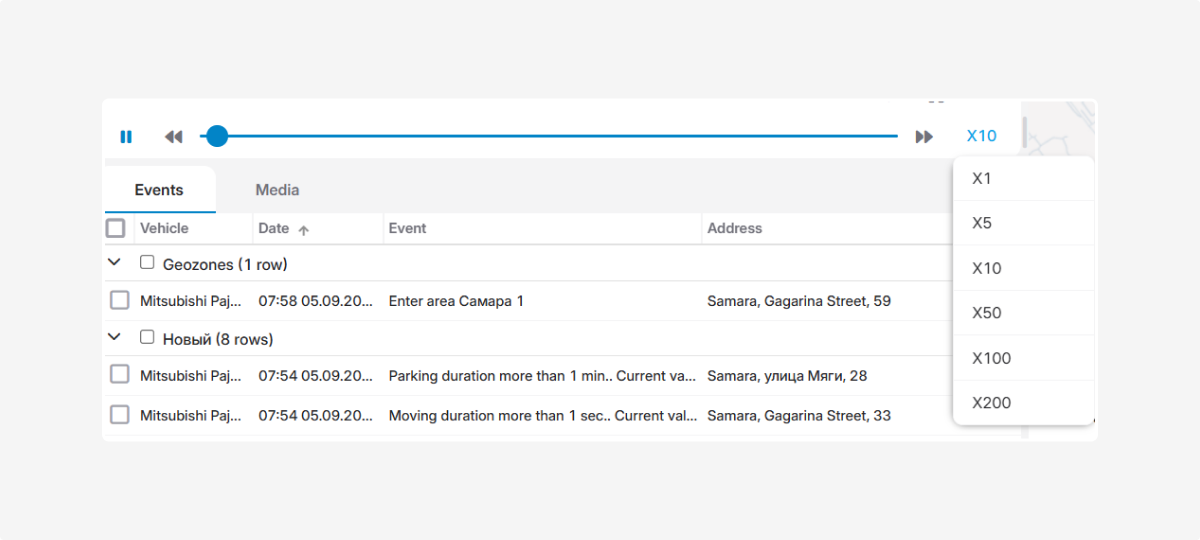The width and height of the screenshot is (1200, 540).
Task: Select the Events tab
Action: [159, 190]
